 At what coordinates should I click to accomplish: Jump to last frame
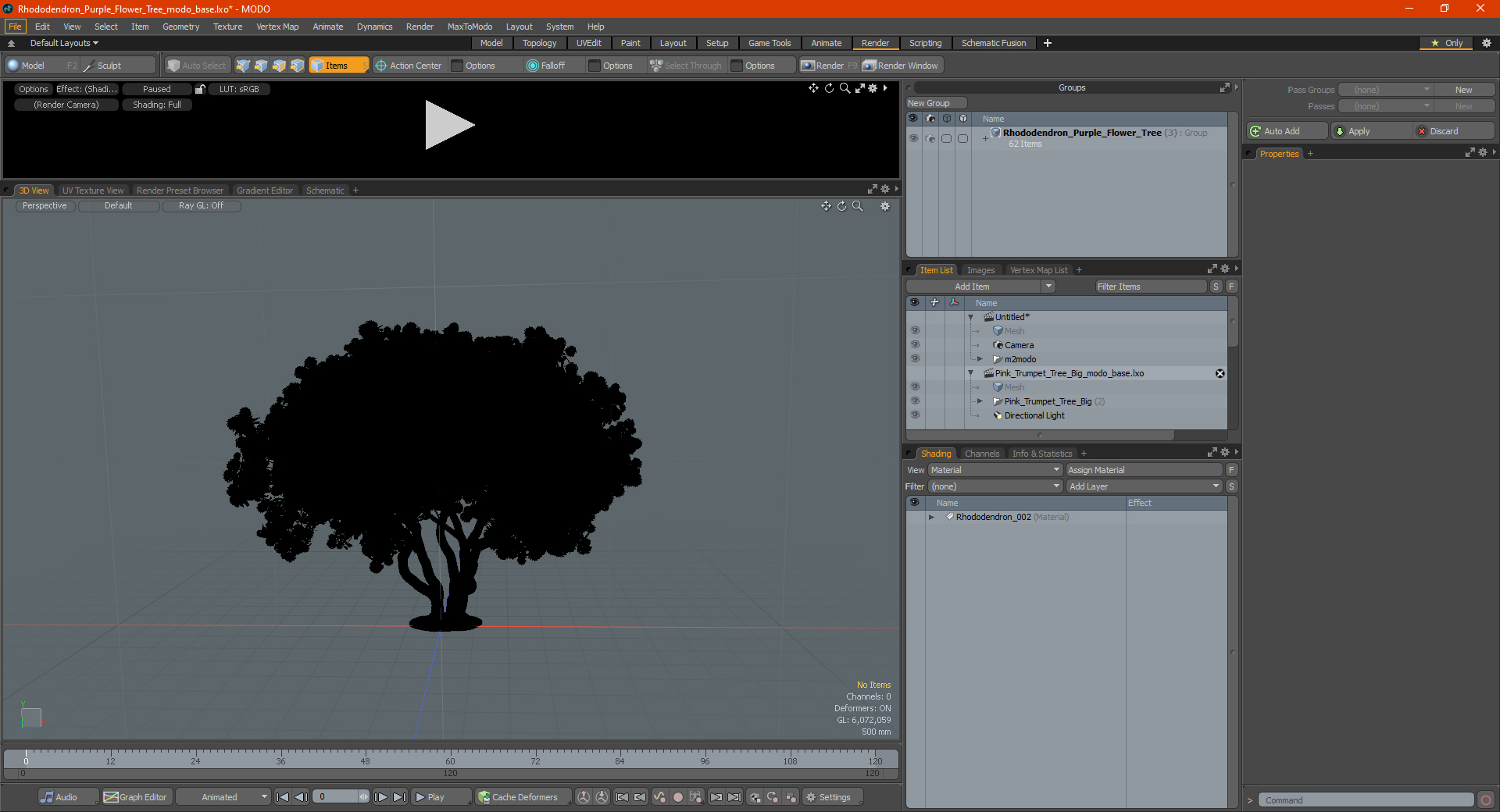point(399,797)
